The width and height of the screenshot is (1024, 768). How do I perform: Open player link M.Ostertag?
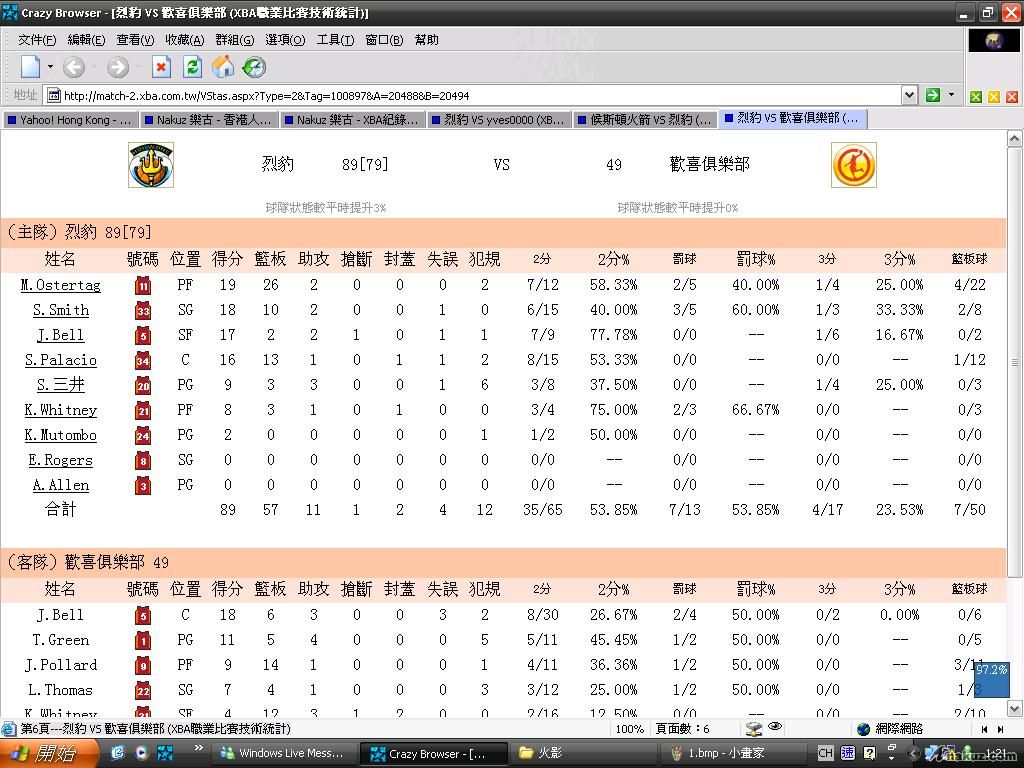[60, 285]
